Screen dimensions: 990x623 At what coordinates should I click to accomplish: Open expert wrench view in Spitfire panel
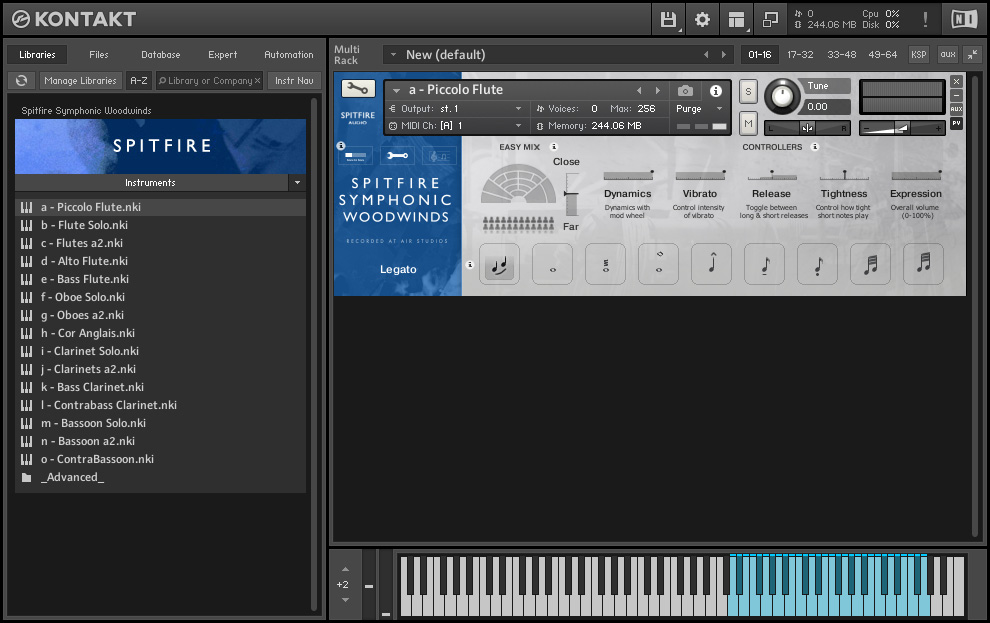pyautogui.click(x=397, y=155)
